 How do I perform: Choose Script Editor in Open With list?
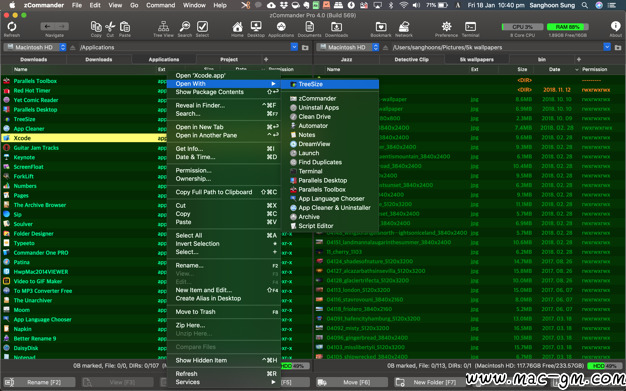click(x=330, y=226)
